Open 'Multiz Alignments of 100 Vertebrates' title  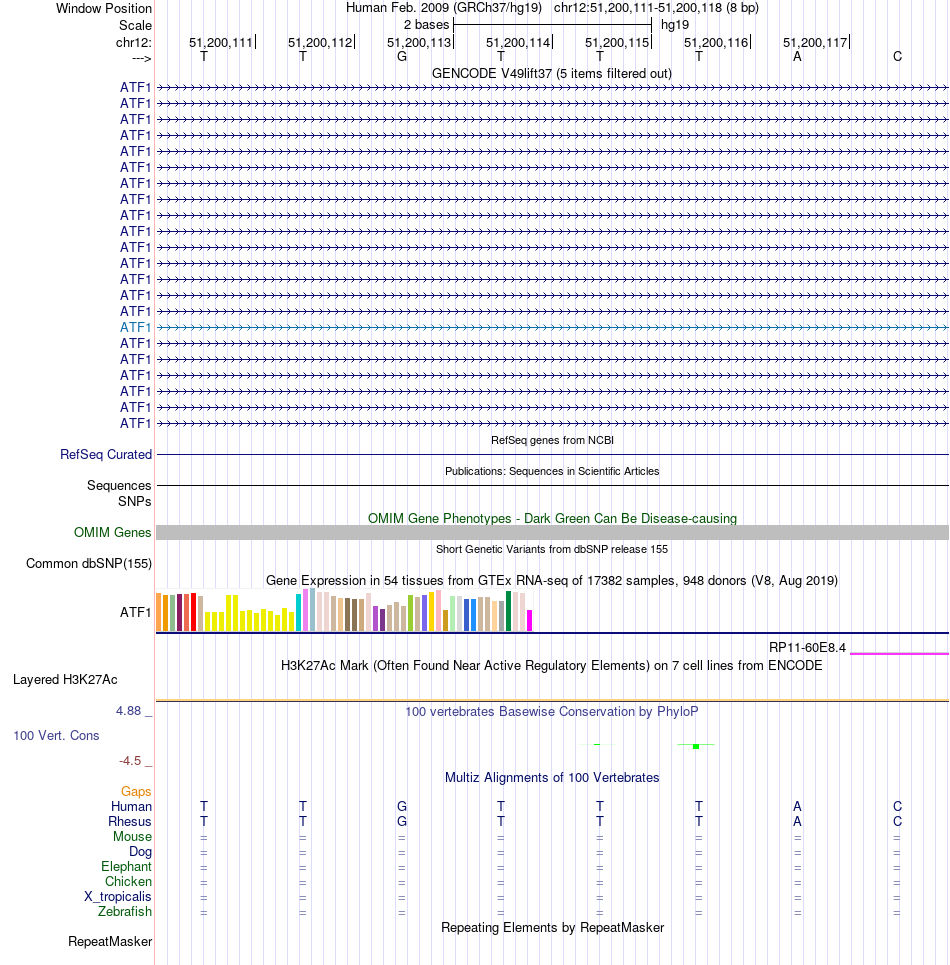552,777
